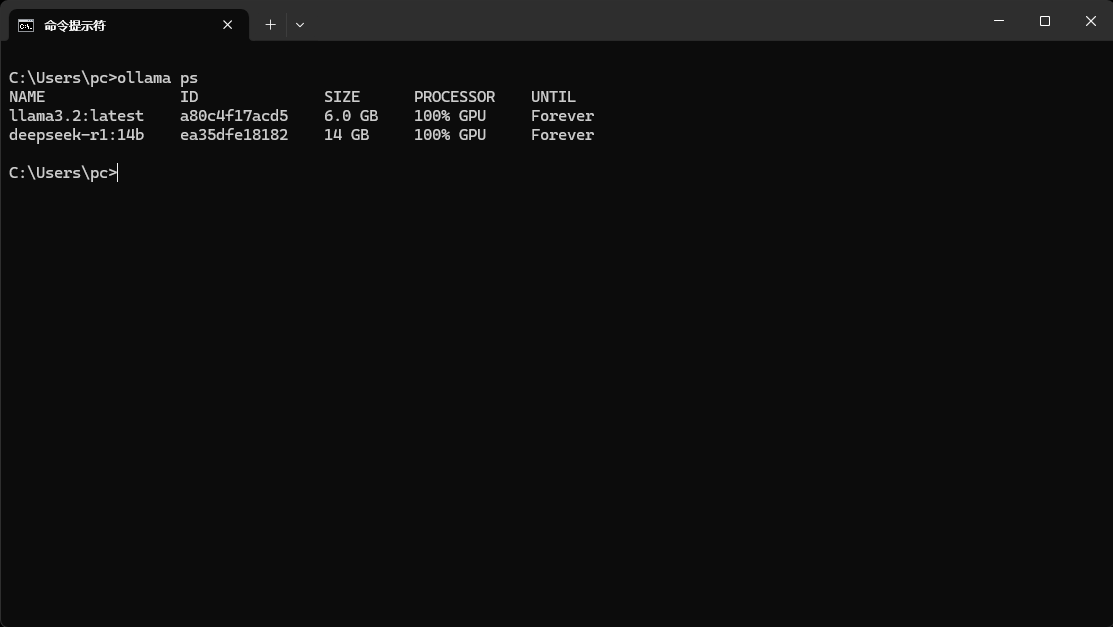Maximize the terminal window
This screenshot has width=1113, height=627.
[1045, 21]
